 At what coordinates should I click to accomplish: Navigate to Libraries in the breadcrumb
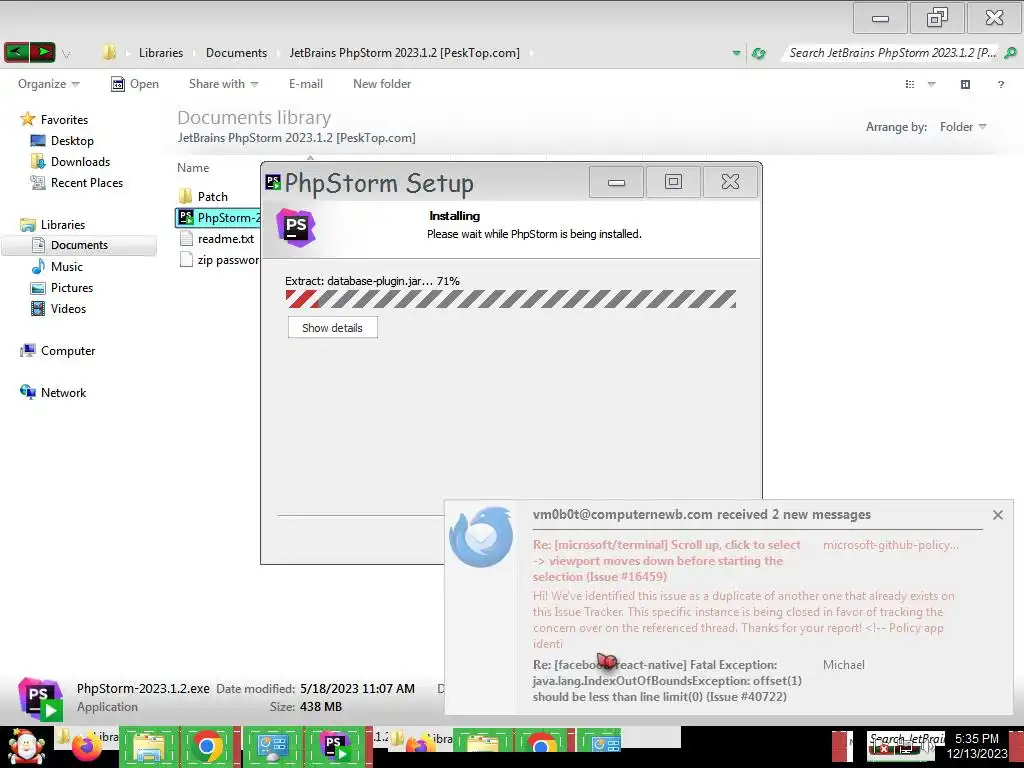click(161, 53)
